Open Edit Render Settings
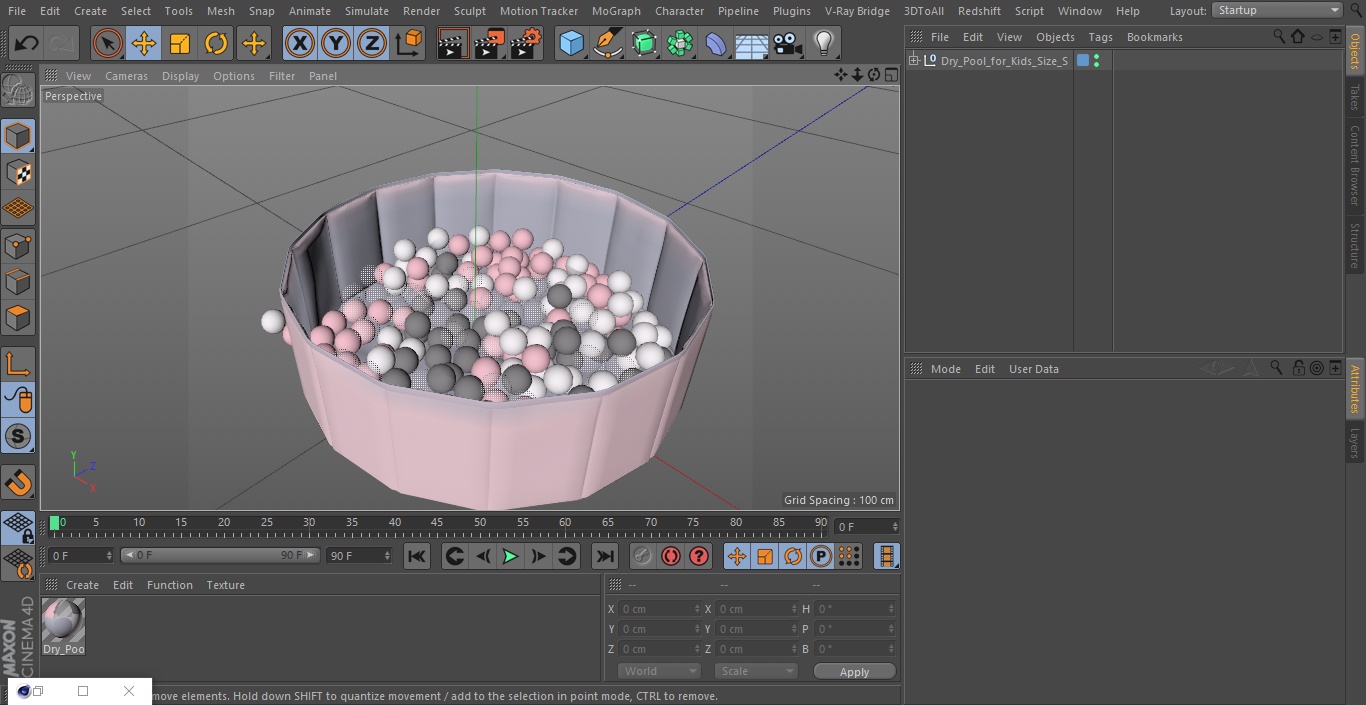 [526, 44]
